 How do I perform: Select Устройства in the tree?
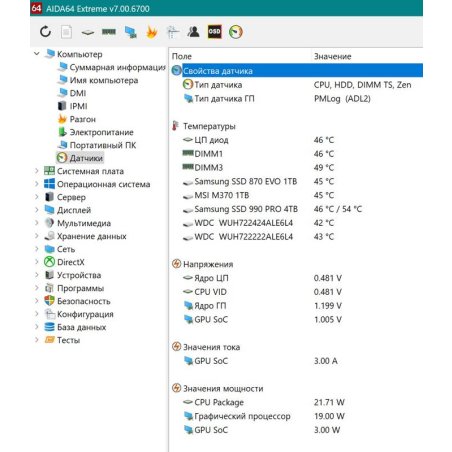click(x=79, y=275)
